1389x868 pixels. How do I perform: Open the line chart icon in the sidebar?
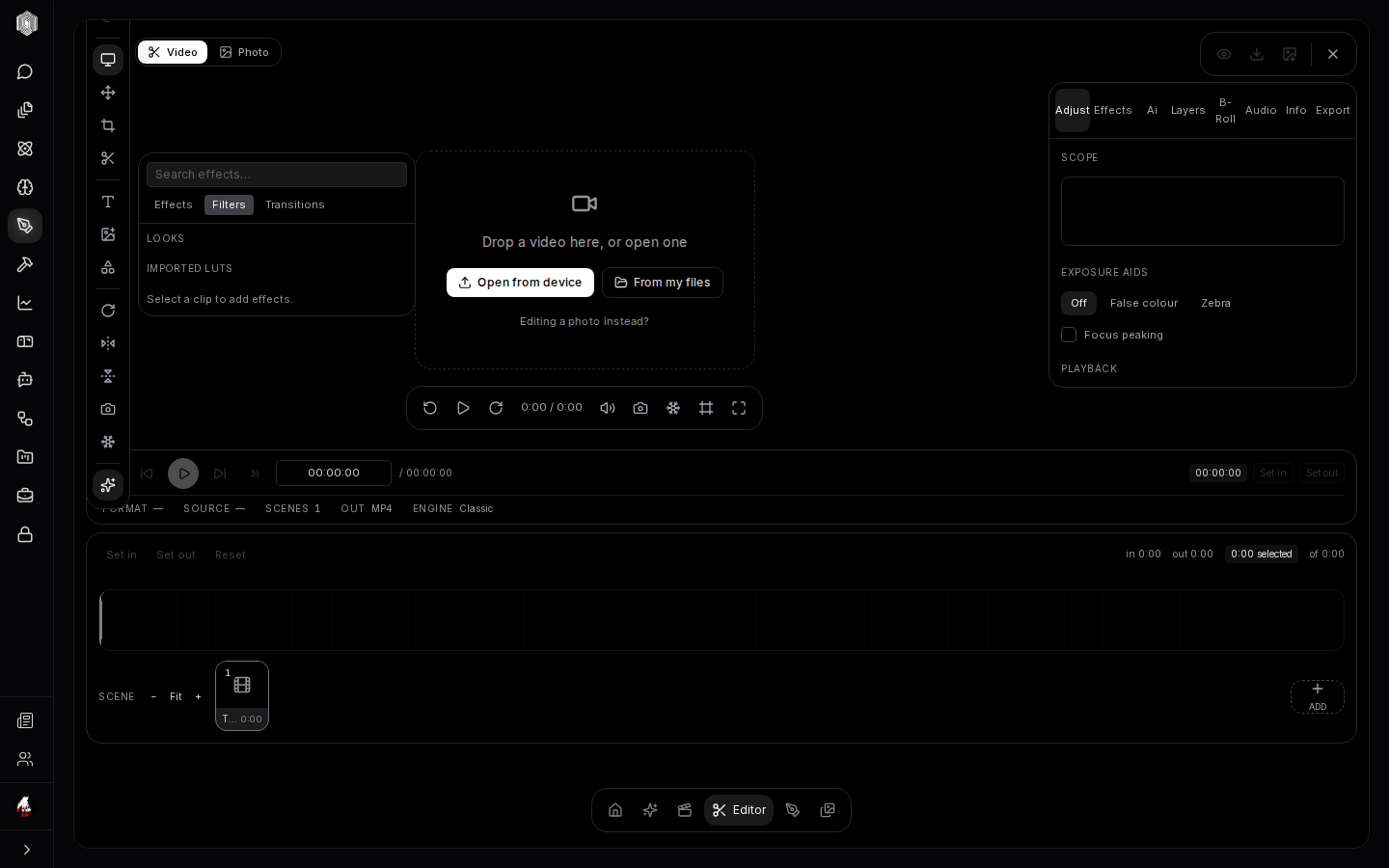[25, 303]
